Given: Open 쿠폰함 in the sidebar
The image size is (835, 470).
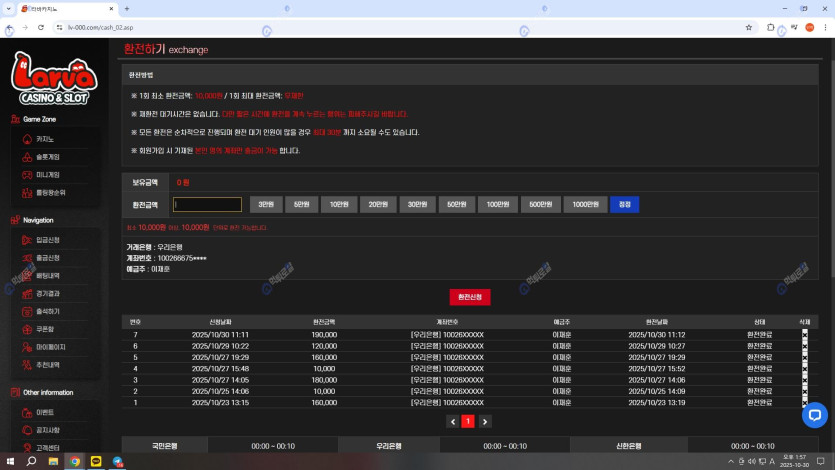Looking at the screenshot, I should coord(45,329).
